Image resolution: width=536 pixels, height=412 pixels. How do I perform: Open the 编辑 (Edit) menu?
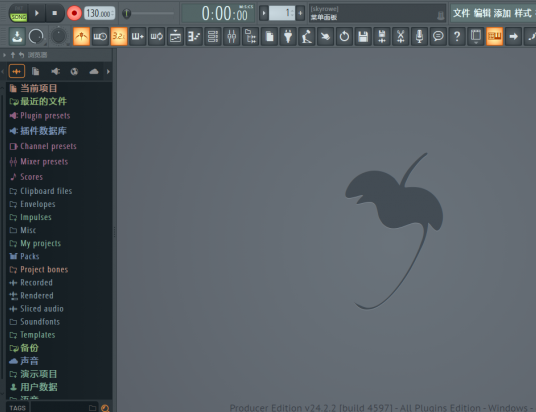482,13
